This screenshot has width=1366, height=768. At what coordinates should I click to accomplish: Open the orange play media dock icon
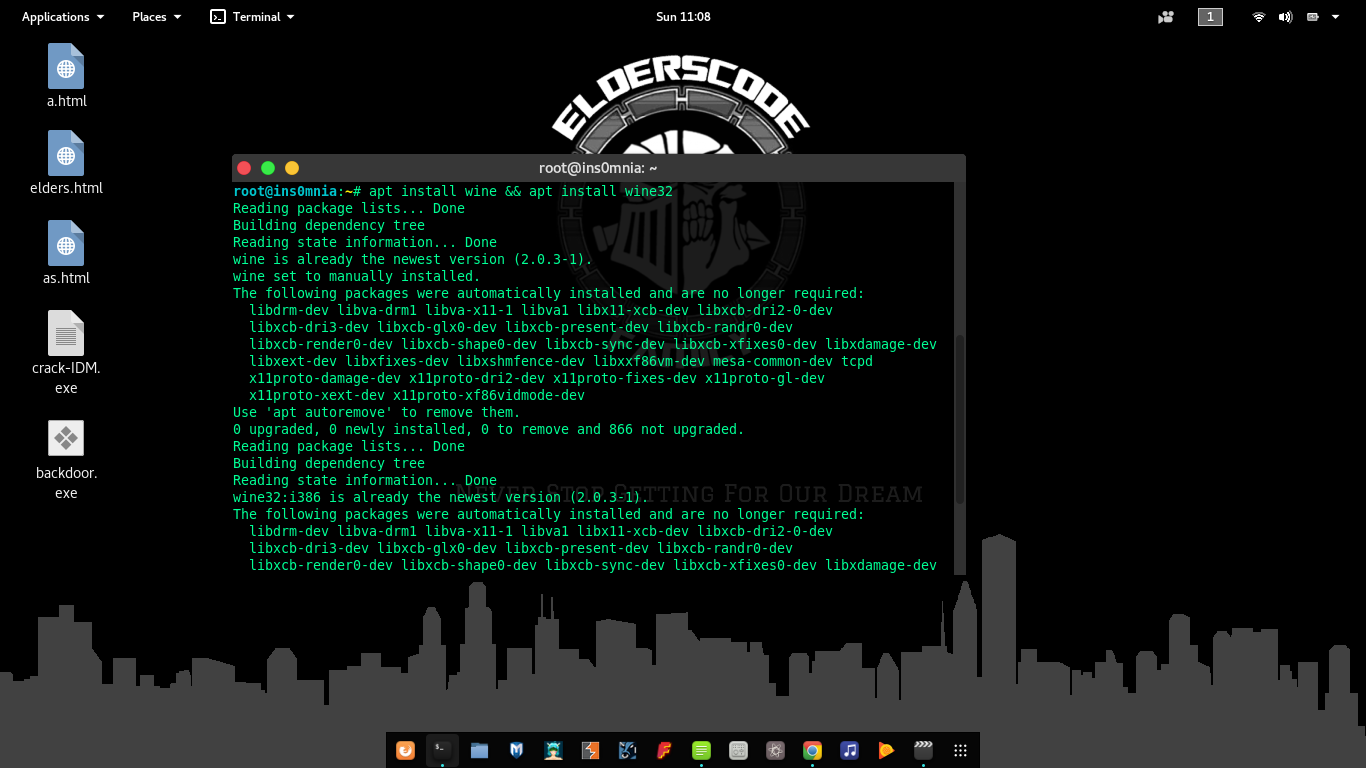point(886,750)
